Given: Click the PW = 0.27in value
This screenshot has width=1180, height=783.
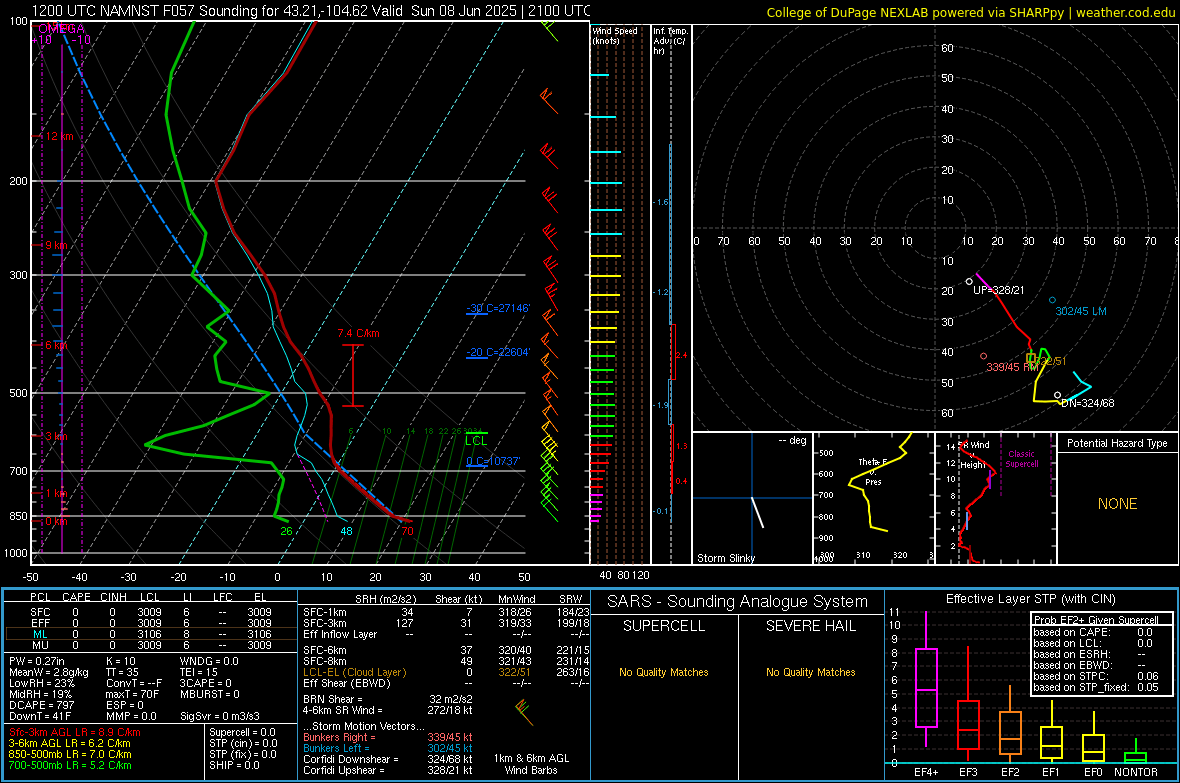Looking at the screenshot, I should (x=36, y=661).
